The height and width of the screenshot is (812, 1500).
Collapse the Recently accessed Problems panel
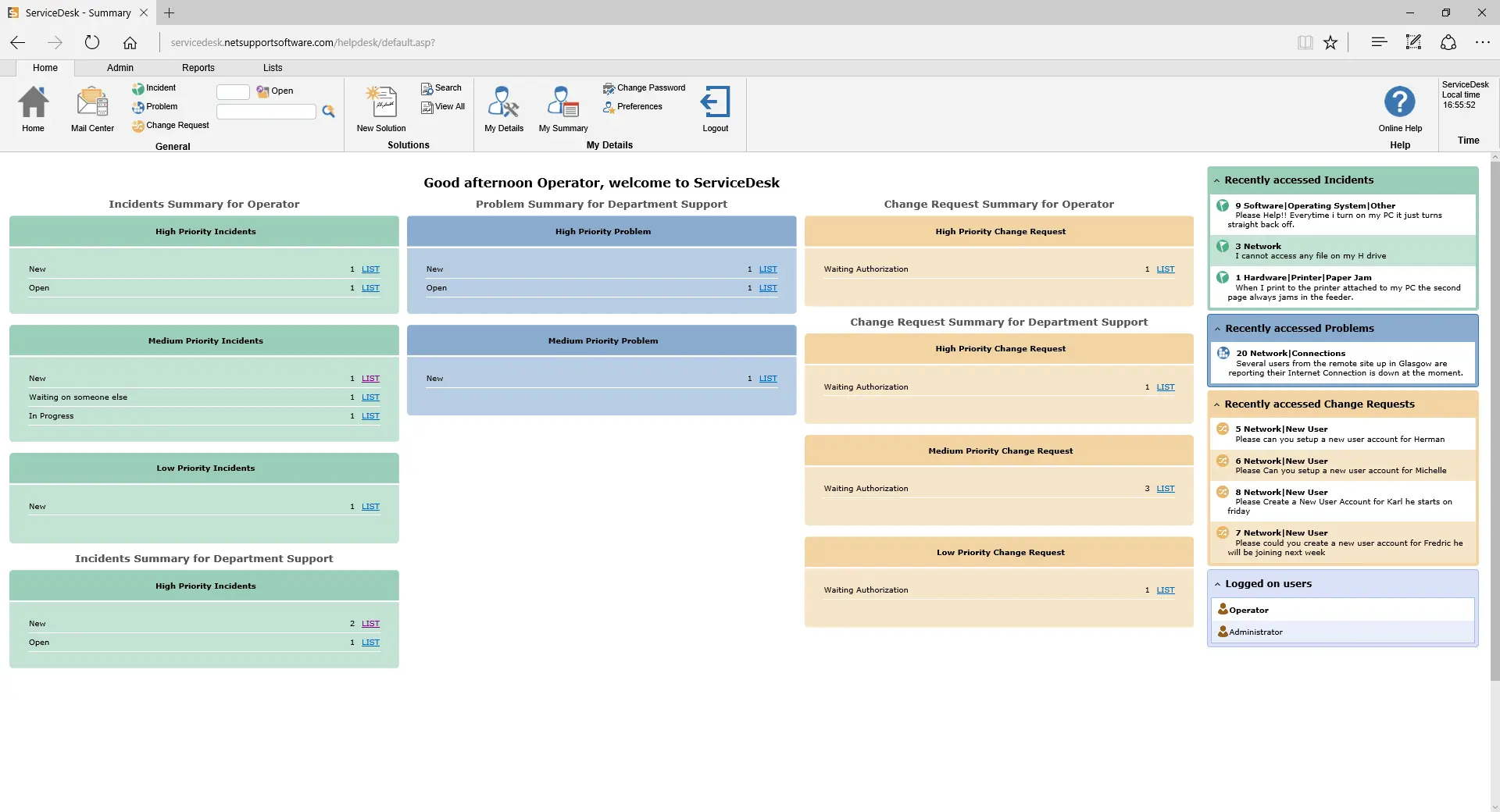pyautogui.click(x=1219, y=328)
